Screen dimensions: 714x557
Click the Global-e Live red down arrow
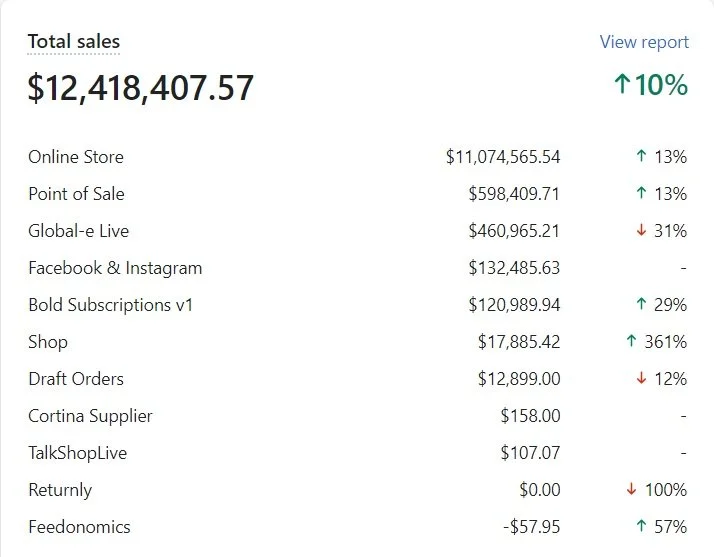[641, 231]
